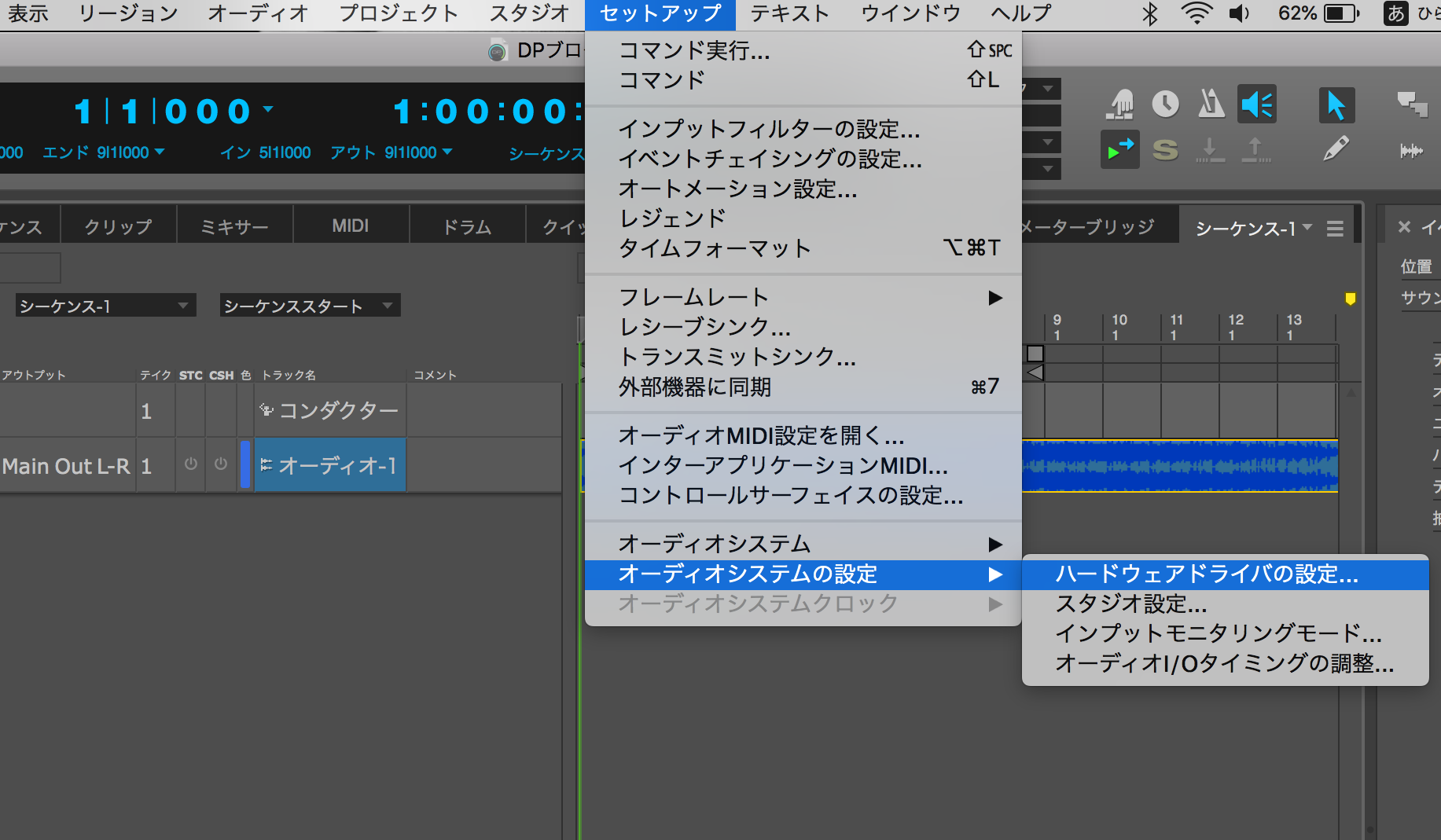Viewport: 1441px width, 840px height.
Task: Click the hand-on-keys step record icon
Action: (1119, 105)
